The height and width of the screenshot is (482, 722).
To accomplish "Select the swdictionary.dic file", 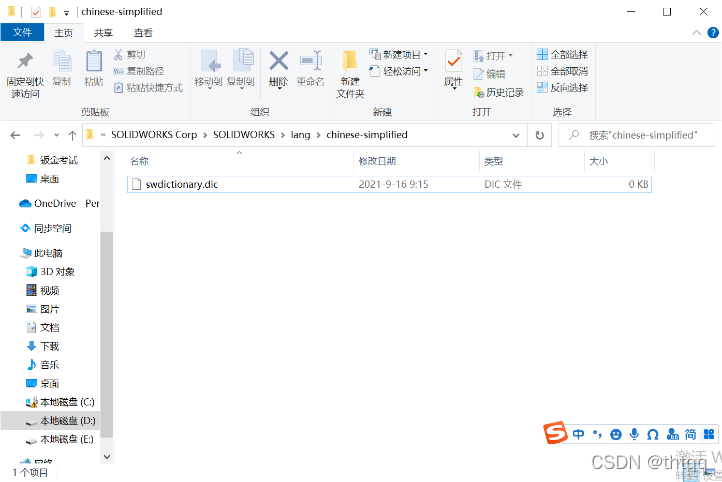I will 389,184.
